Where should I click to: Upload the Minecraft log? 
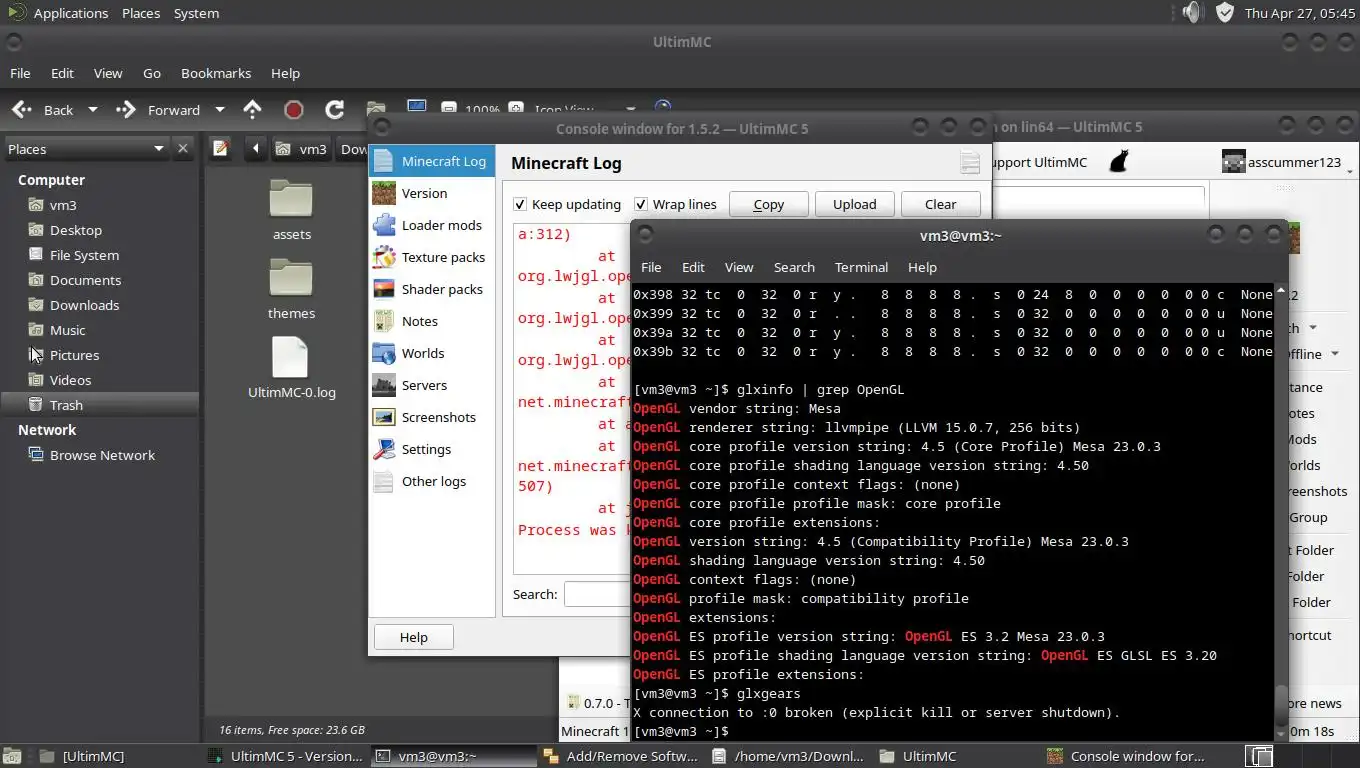coord(854,204)
